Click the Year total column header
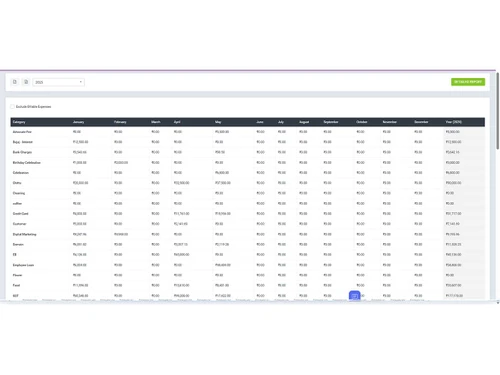500x375 pixels. [454, 122]
